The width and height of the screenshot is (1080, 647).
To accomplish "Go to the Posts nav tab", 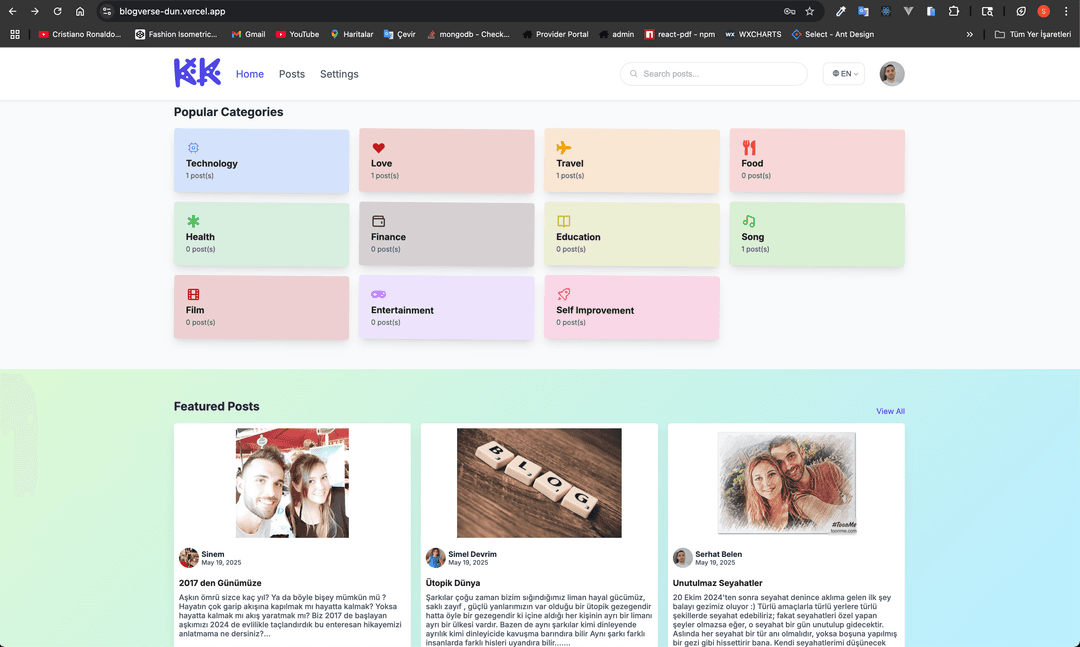I will (x=292, y=74).
